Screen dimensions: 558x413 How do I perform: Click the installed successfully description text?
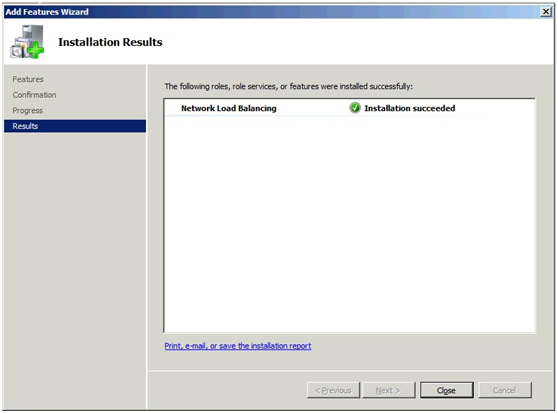pos(289,86)
